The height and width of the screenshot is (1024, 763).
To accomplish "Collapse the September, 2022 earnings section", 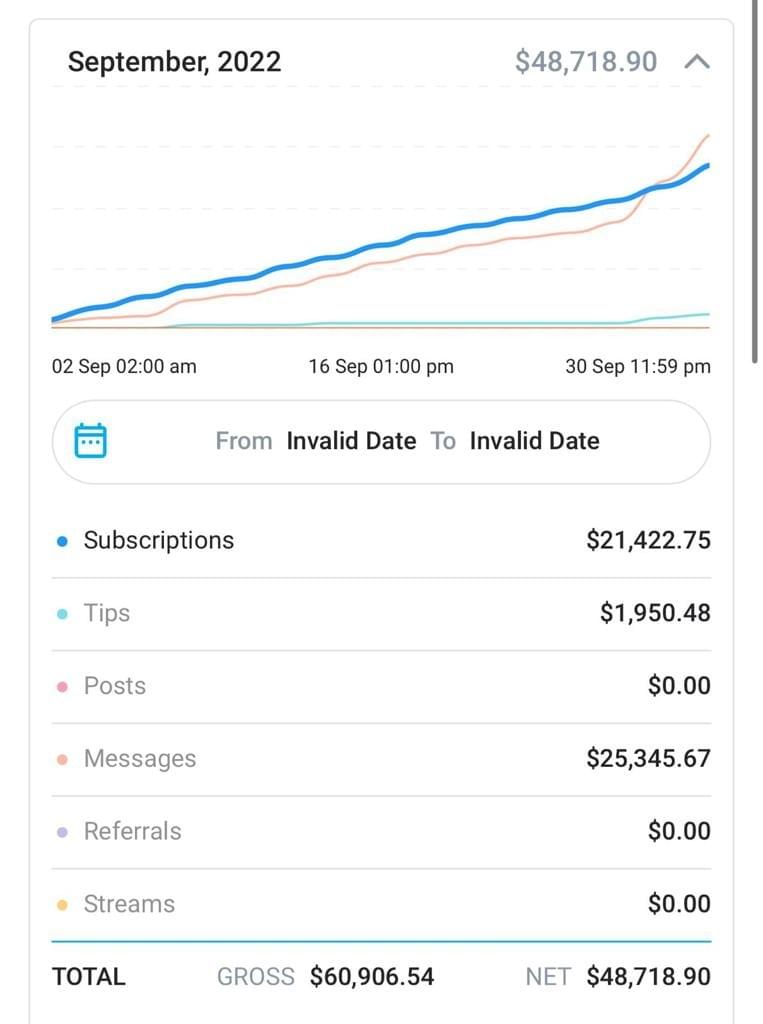I will pos(697,62).
